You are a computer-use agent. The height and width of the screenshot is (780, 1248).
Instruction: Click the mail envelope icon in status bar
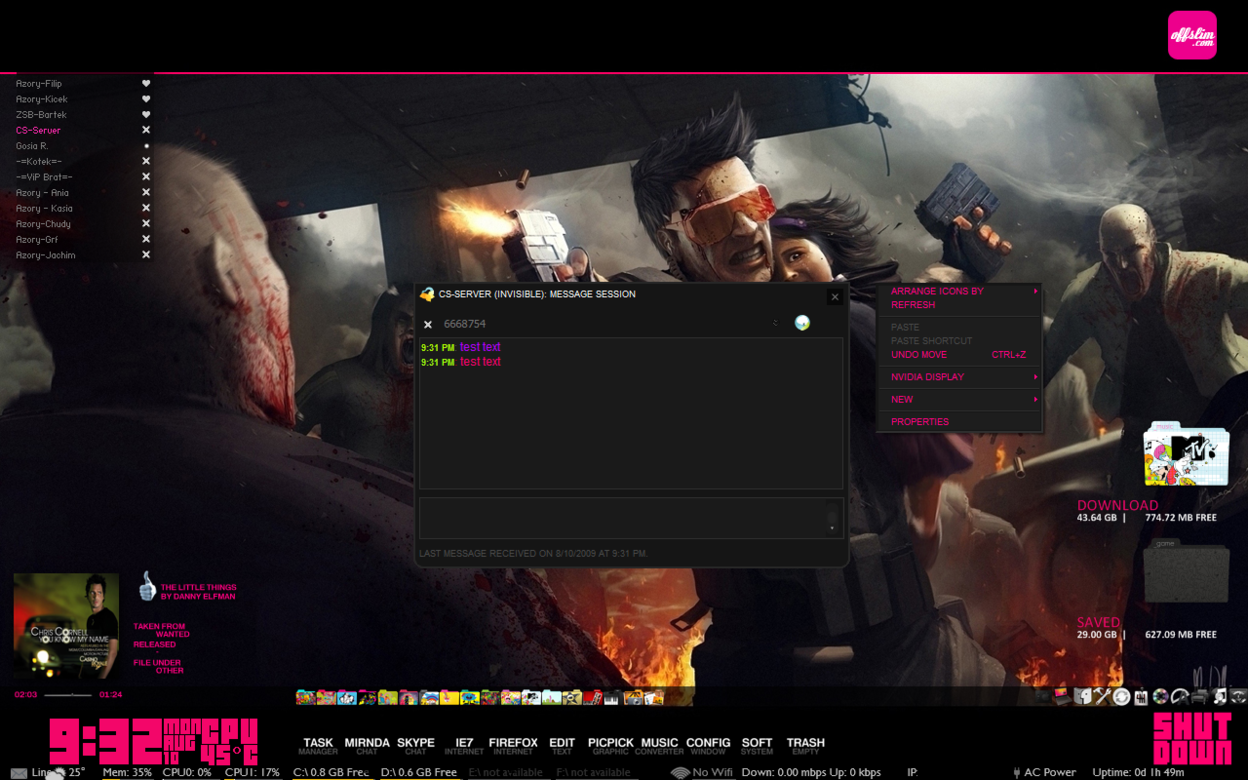(19, 773)
